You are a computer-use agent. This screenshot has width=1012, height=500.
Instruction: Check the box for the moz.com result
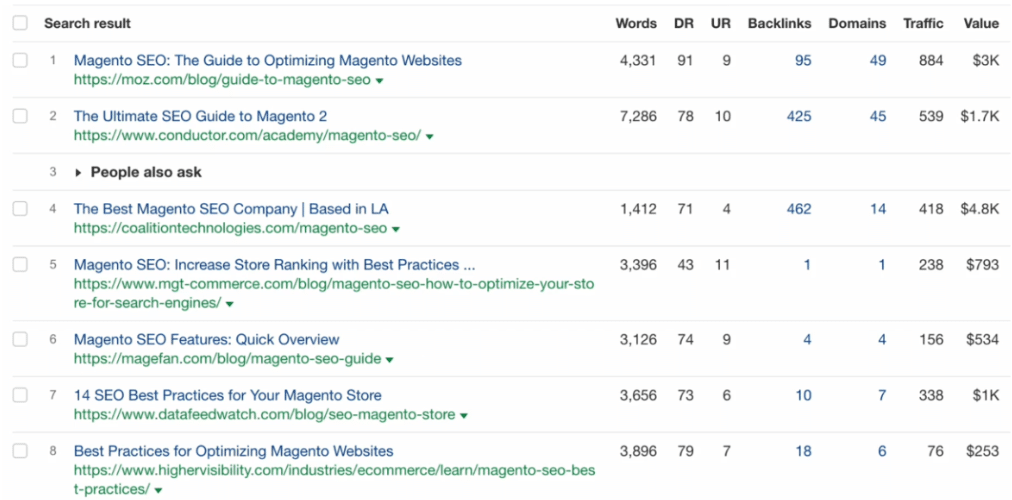tap(20, 61)
